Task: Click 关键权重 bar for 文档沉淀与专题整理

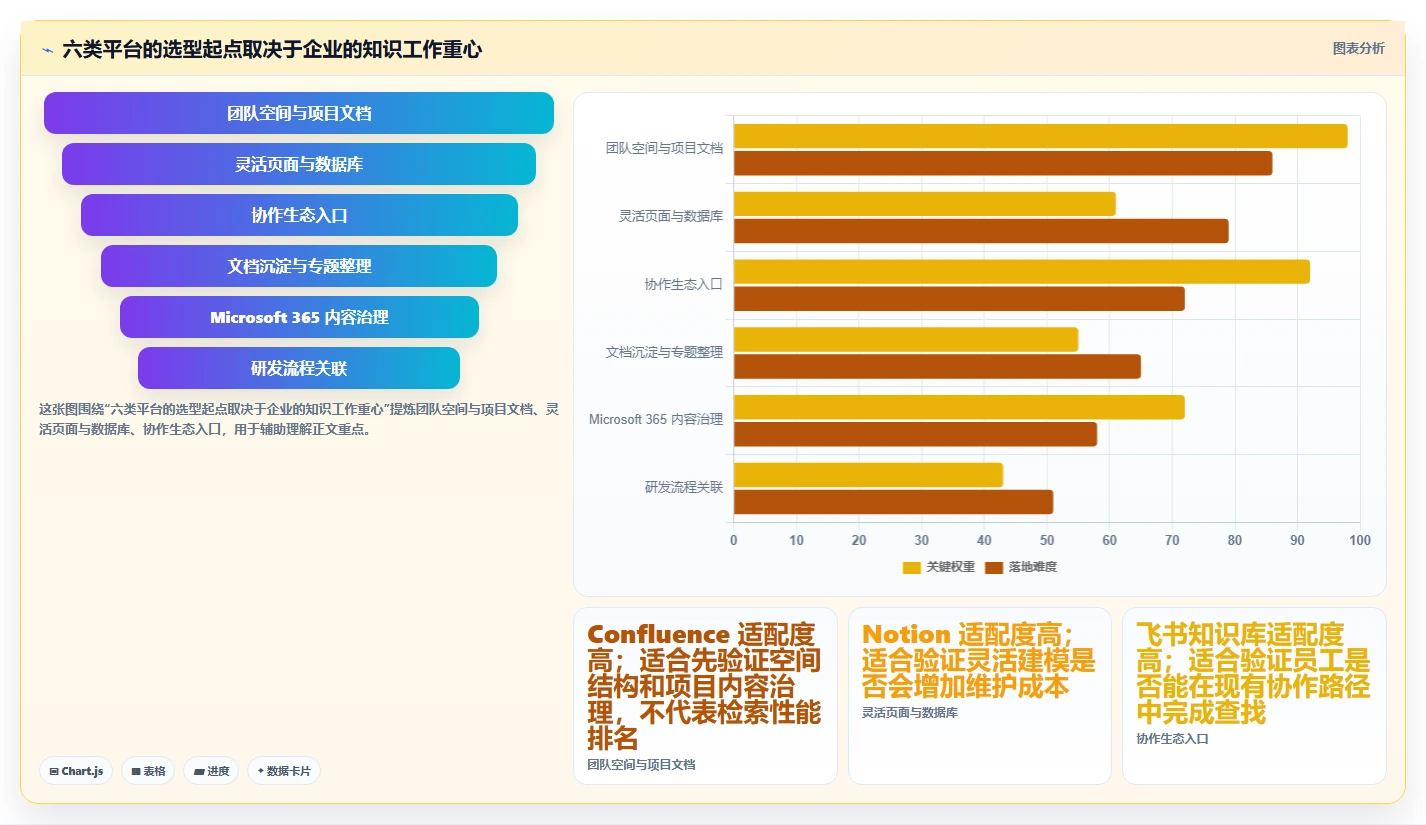Action: tap(906, 339)
